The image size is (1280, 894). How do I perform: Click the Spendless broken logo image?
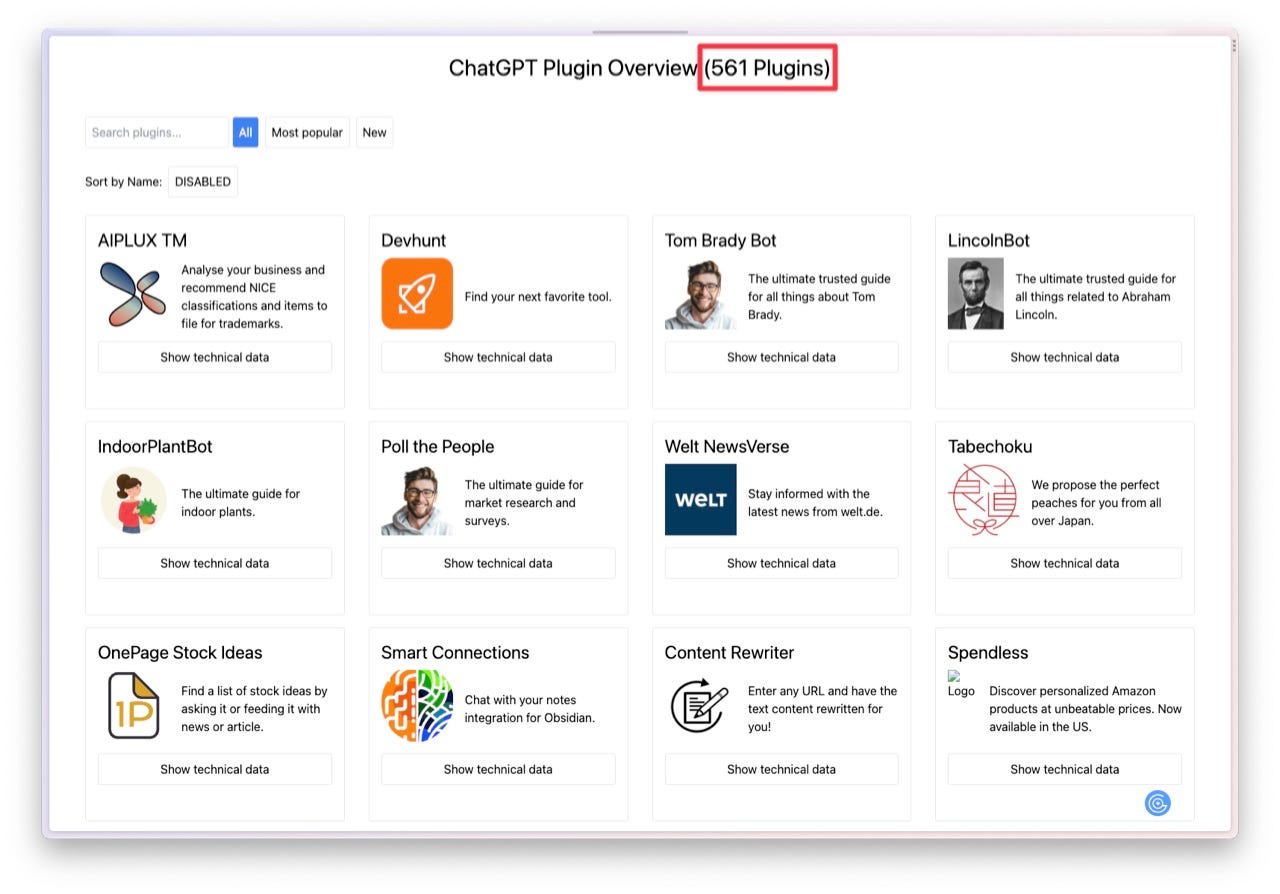[960, 684]
